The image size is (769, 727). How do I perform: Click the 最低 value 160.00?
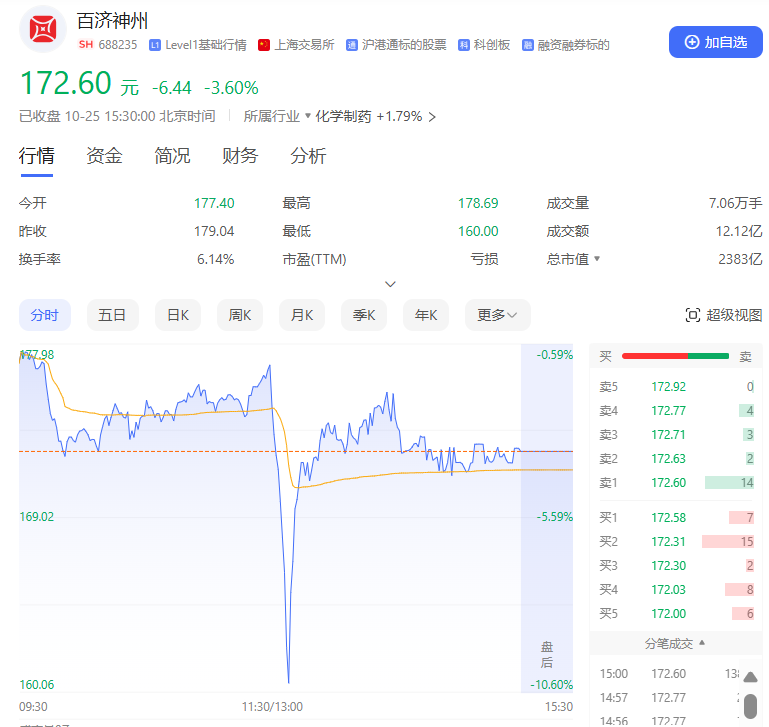[x=478, y=231]
